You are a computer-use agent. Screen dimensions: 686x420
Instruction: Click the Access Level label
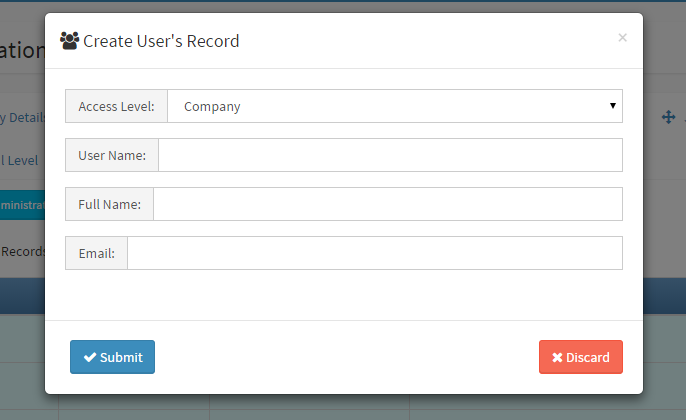tap(116, 106)
